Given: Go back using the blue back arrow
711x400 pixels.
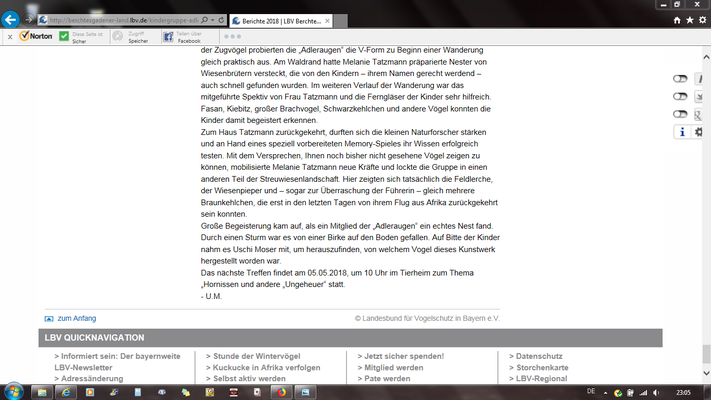Looking at the screenshot, I should click(x=10, y=20).
